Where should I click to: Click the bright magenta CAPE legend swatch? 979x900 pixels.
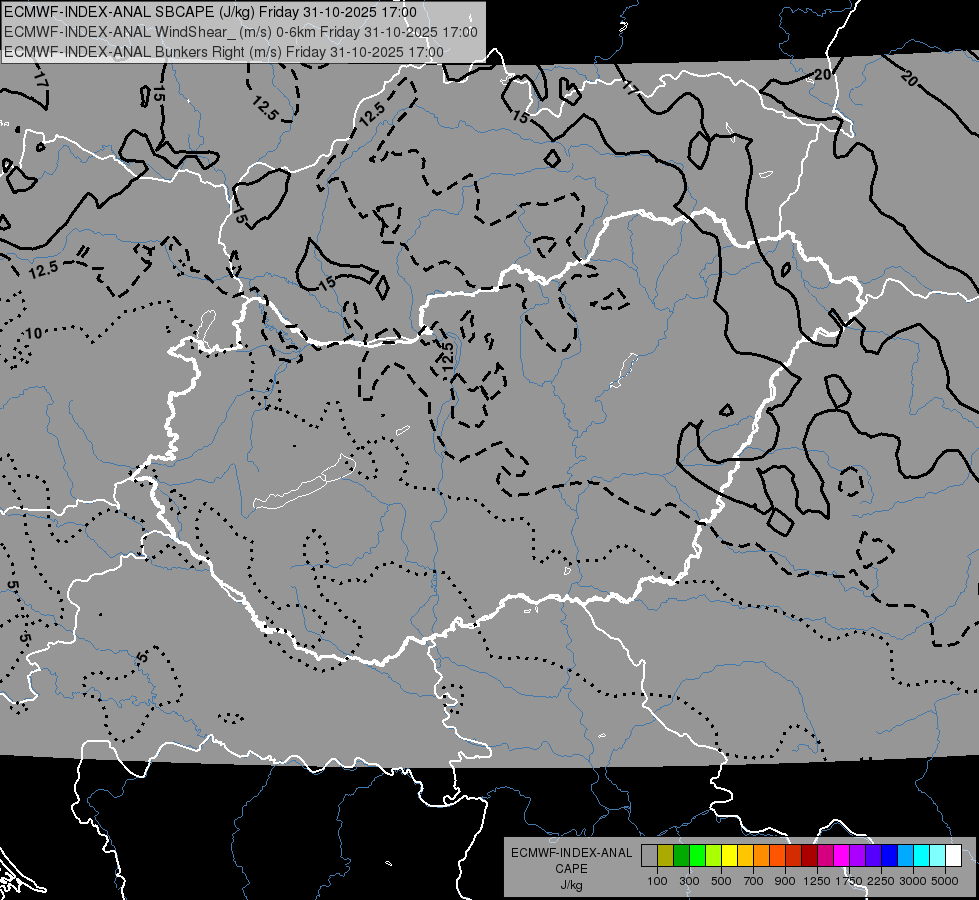(x=842, y=856)
